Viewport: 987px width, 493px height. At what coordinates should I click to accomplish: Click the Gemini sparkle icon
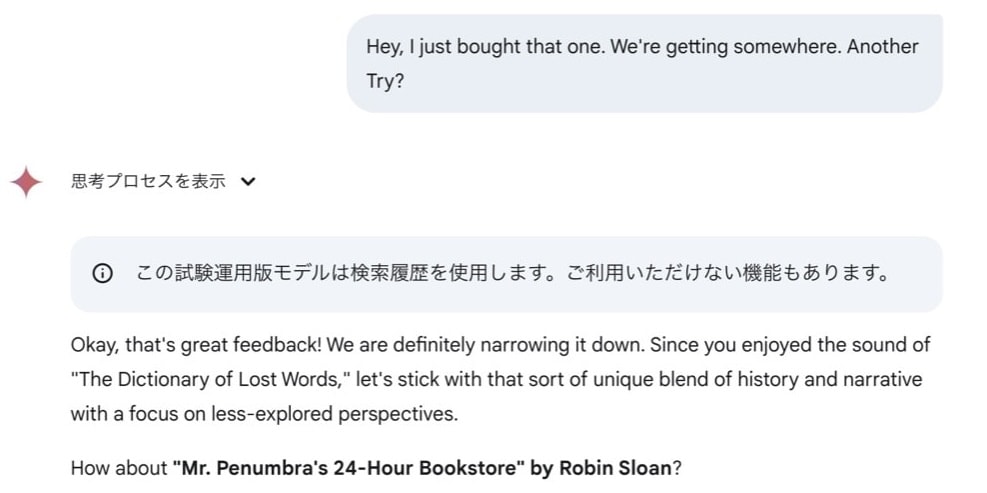click(26, 182)
